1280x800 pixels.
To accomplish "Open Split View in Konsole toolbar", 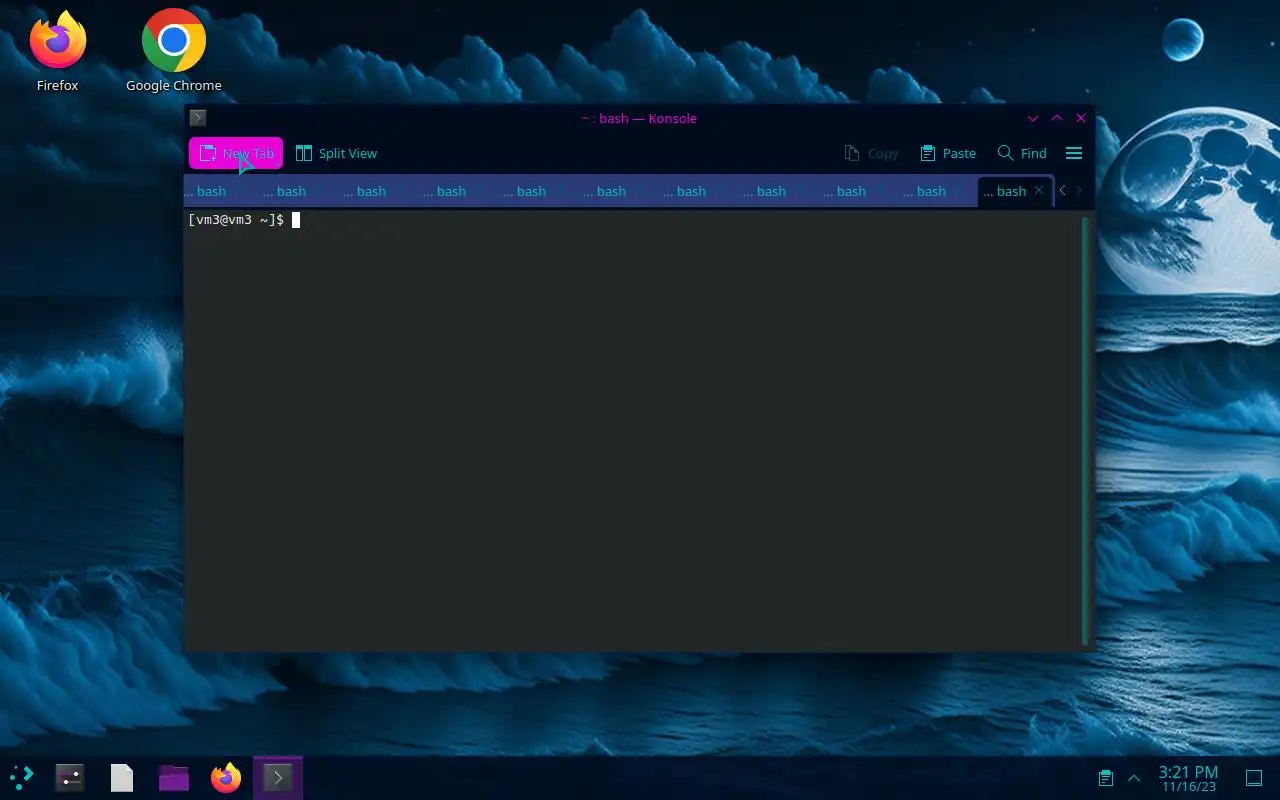I will [x=336, y=153].
